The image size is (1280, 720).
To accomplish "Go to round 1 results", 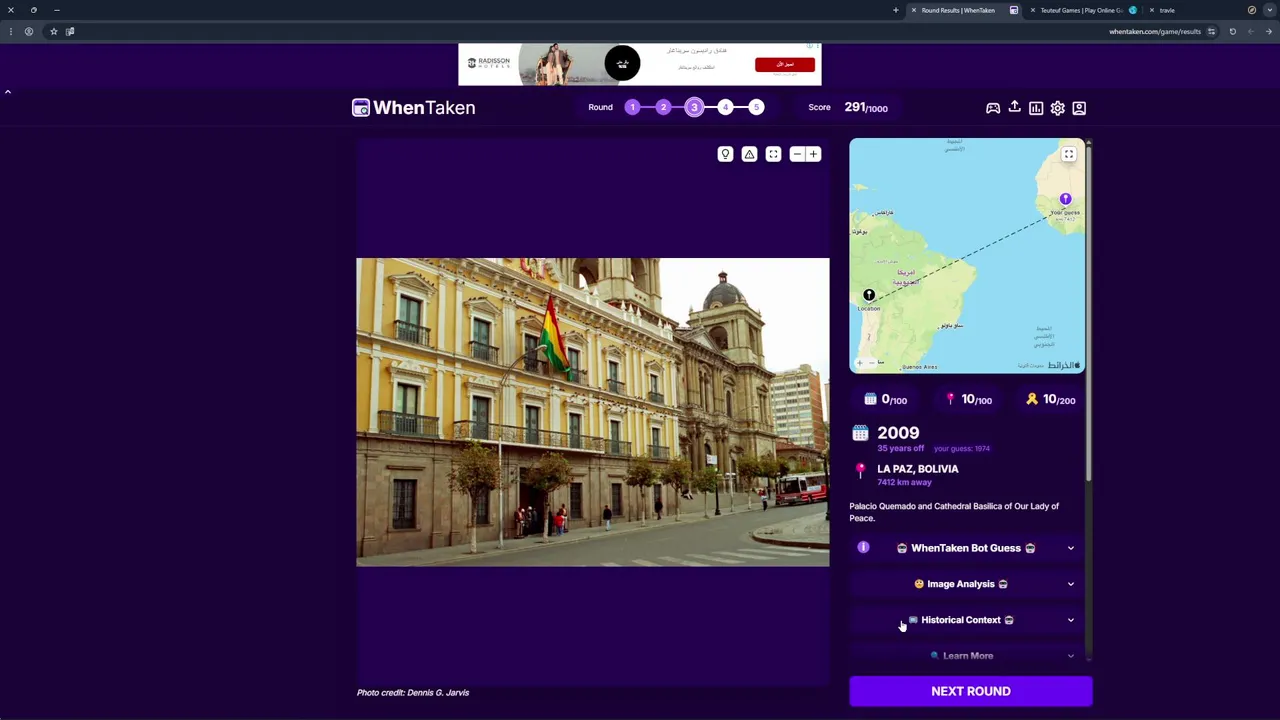I will [632, 107].
